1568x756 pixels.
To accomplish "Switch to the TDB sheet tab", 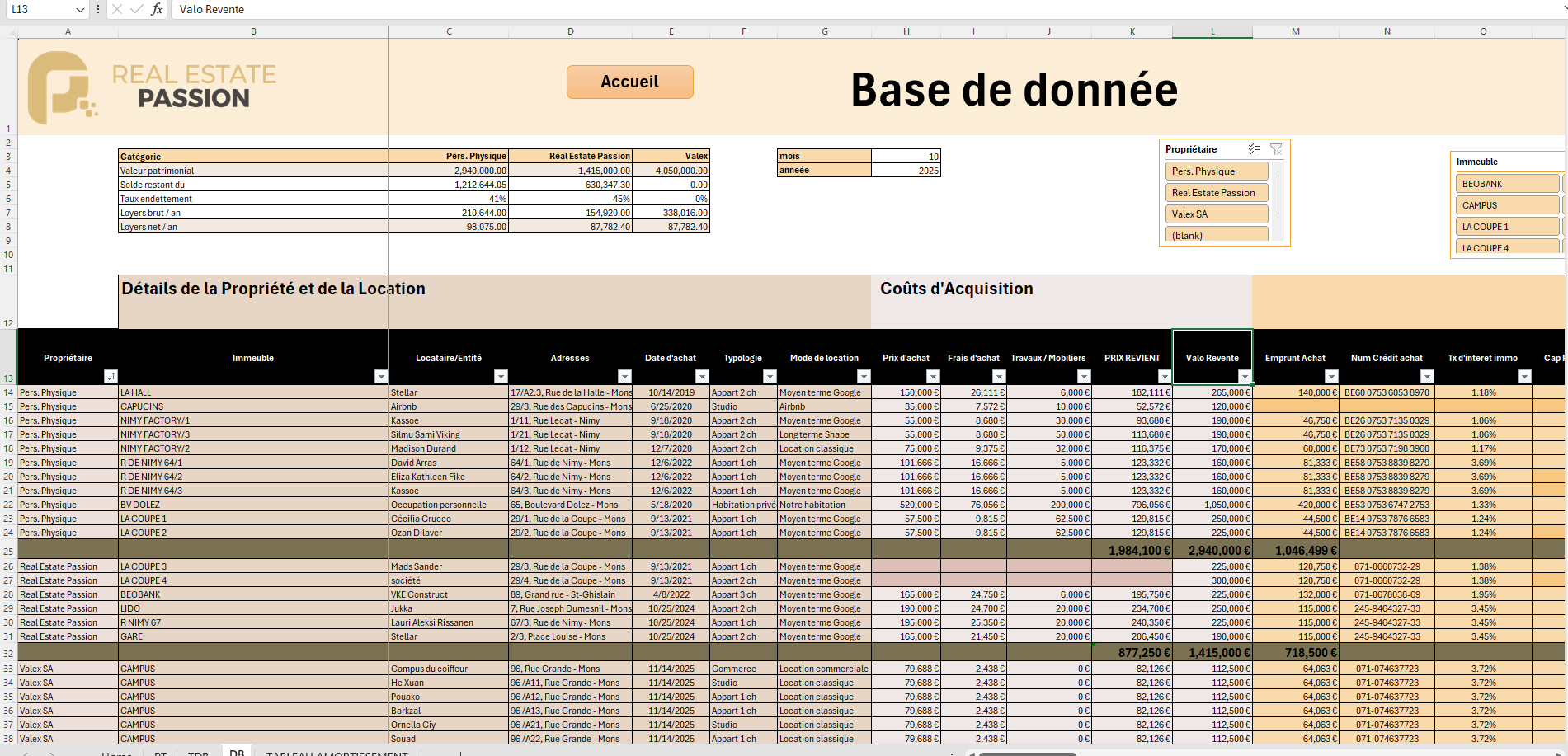I will [198, 752].
